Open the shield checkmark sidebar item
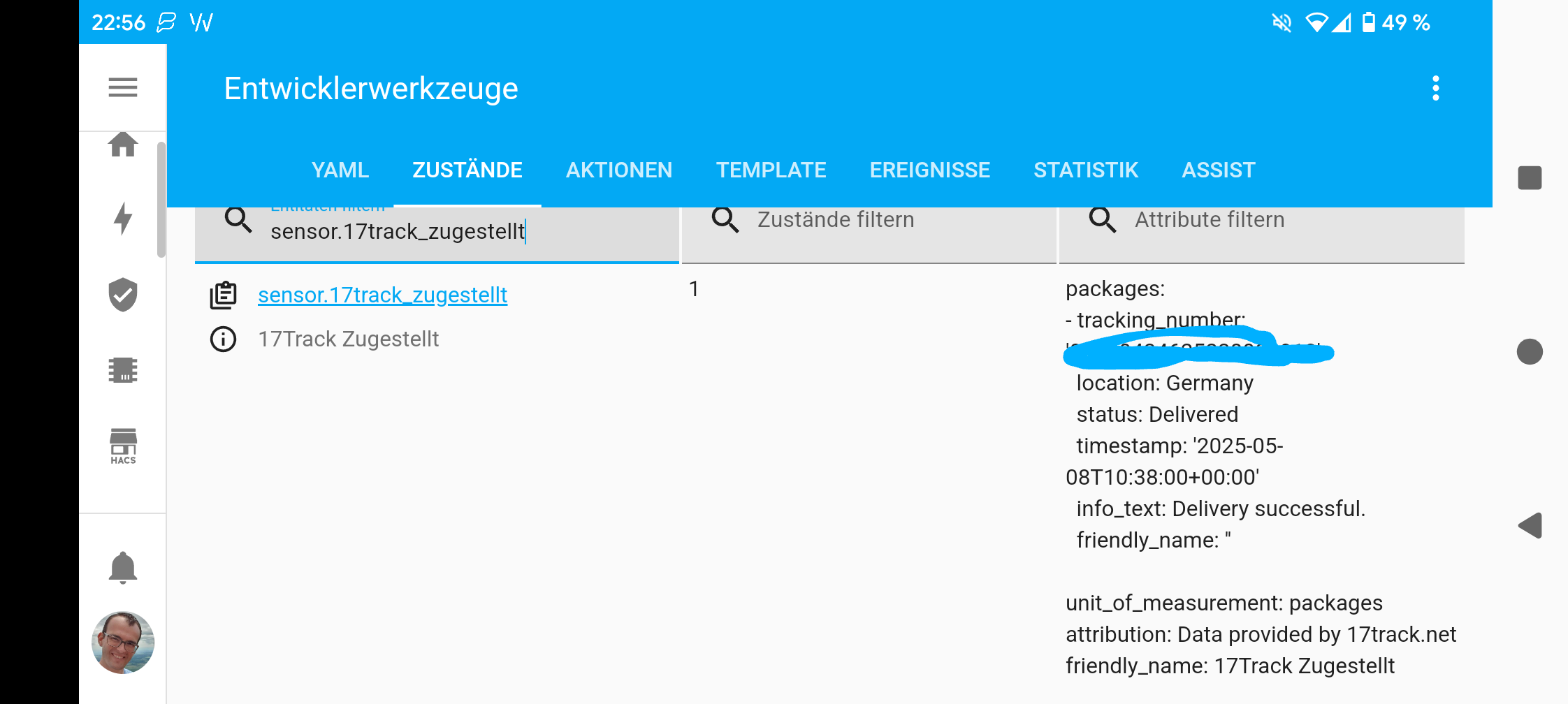 [x=123, y=294]
